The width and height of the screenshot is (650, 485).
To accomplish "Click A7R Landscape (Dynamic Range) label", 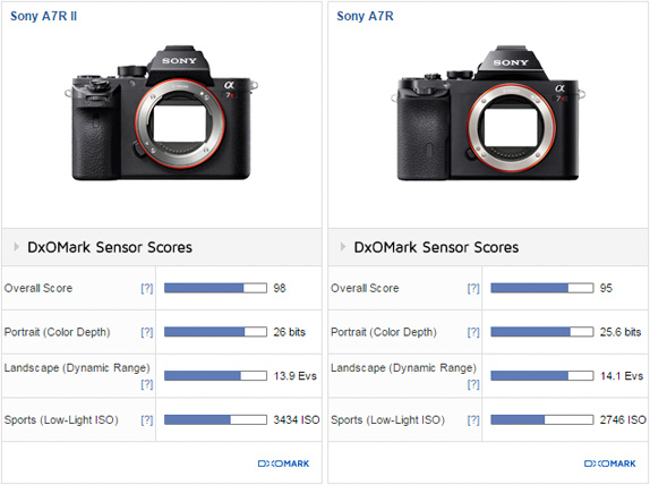I will pyautogui.click(x=404, y=368).
